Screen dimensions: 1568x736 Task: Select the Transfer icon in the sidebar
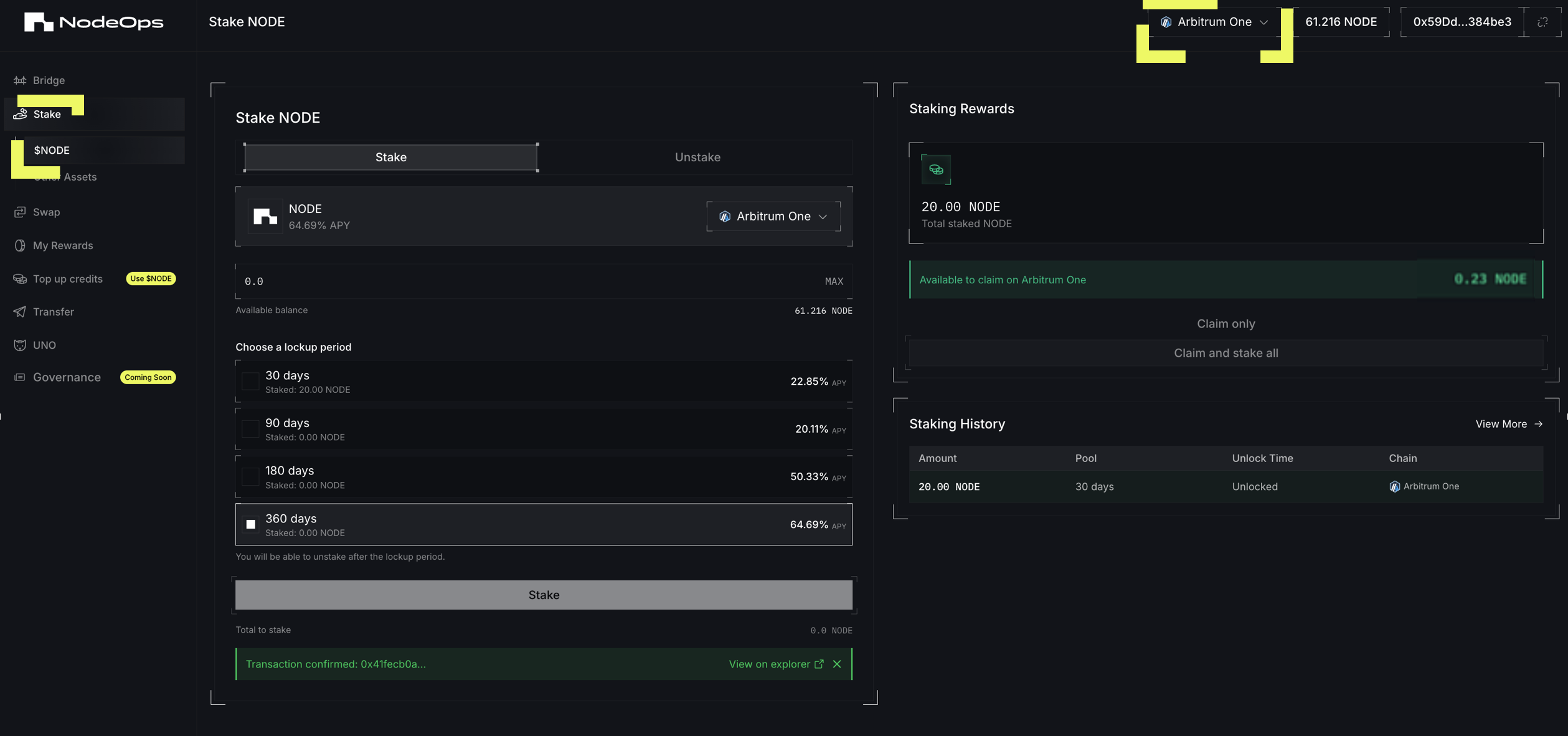(19, 312)
